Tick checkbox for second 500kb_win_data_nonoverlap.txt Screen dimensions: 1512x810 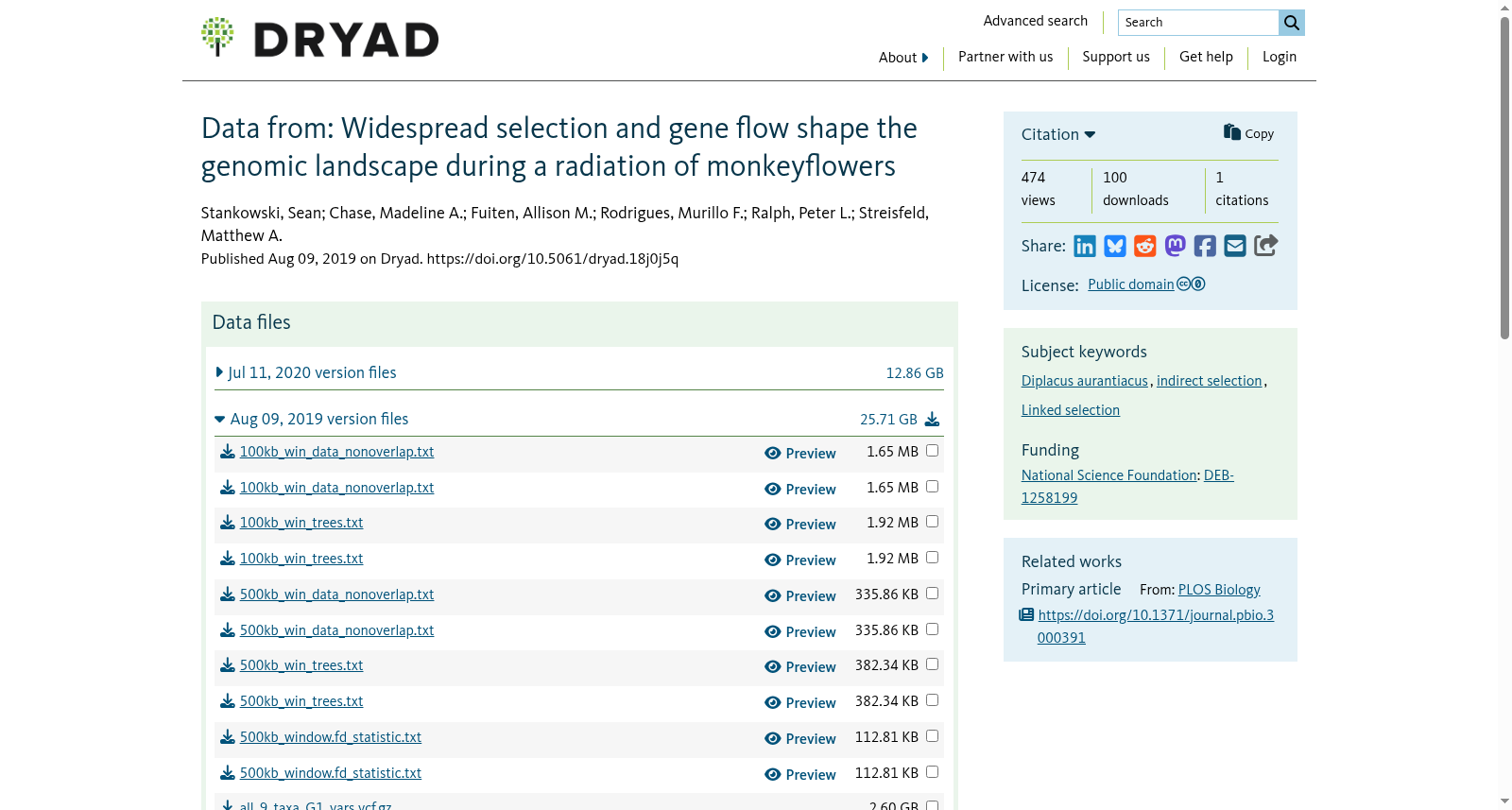click(933, 629)
